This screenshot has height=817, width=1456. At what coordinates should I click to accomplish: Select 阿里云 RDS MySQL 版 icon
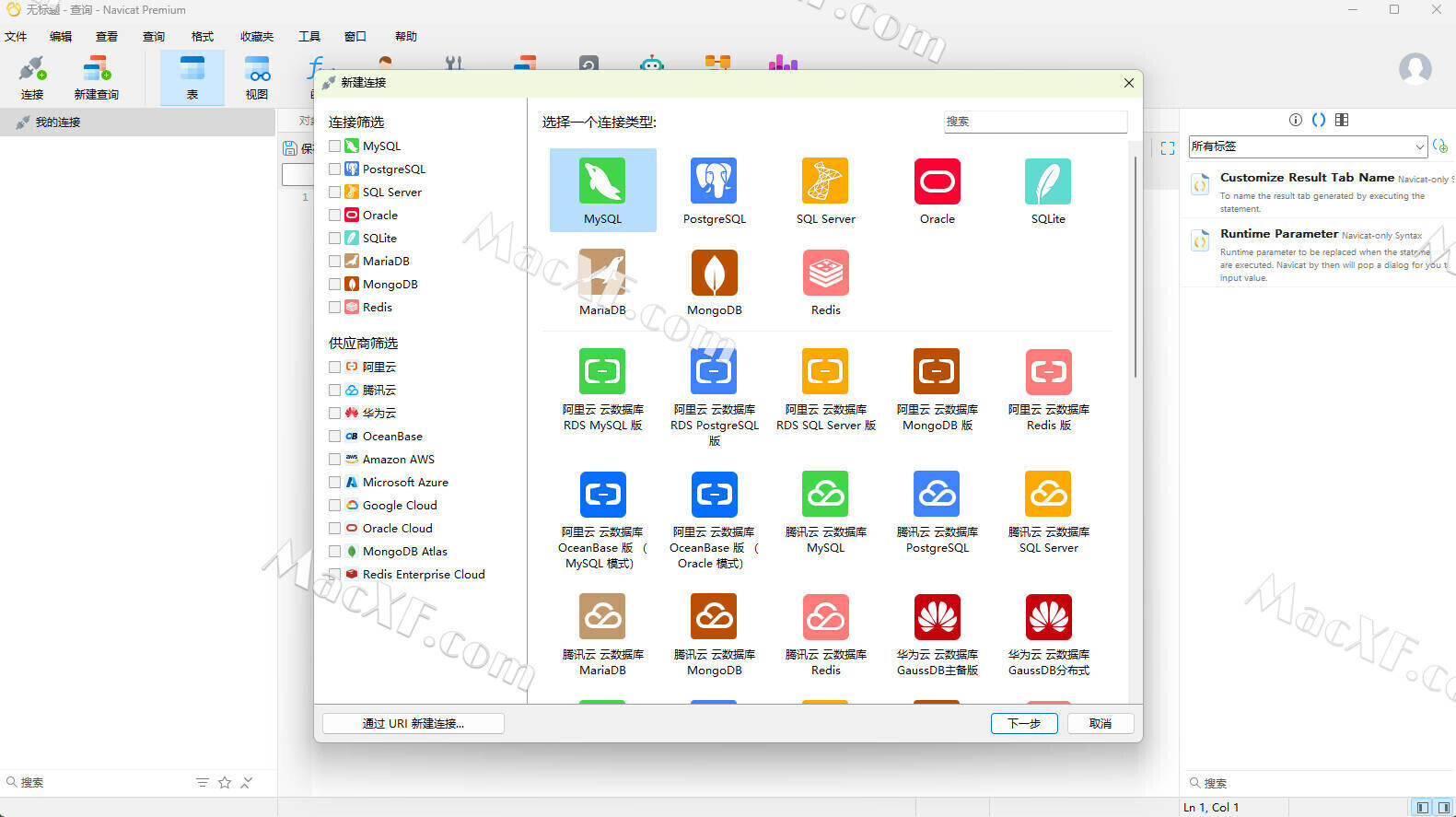(602, 371)
